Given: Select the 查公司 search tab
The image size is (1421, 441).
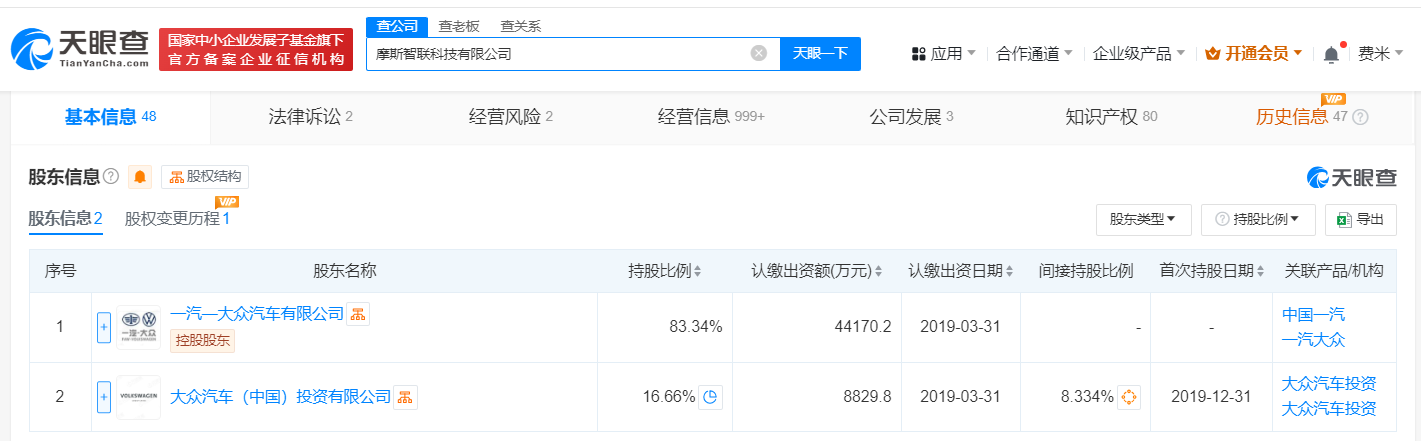Looking at the screenshot, I should tap(397, 26).
